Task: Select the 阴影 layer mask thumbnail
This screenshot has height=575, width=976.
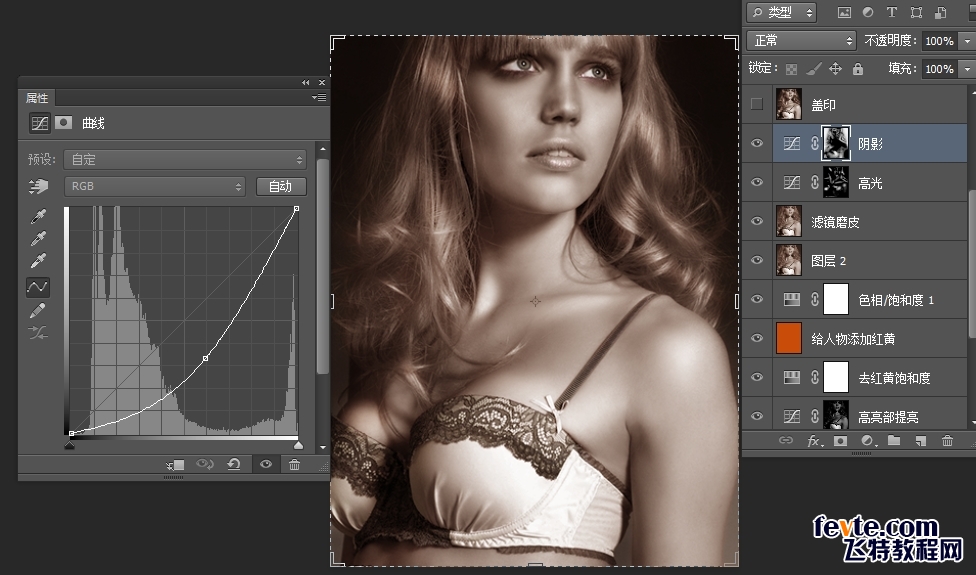Action: pyautogui.click(x=836, y=143)
